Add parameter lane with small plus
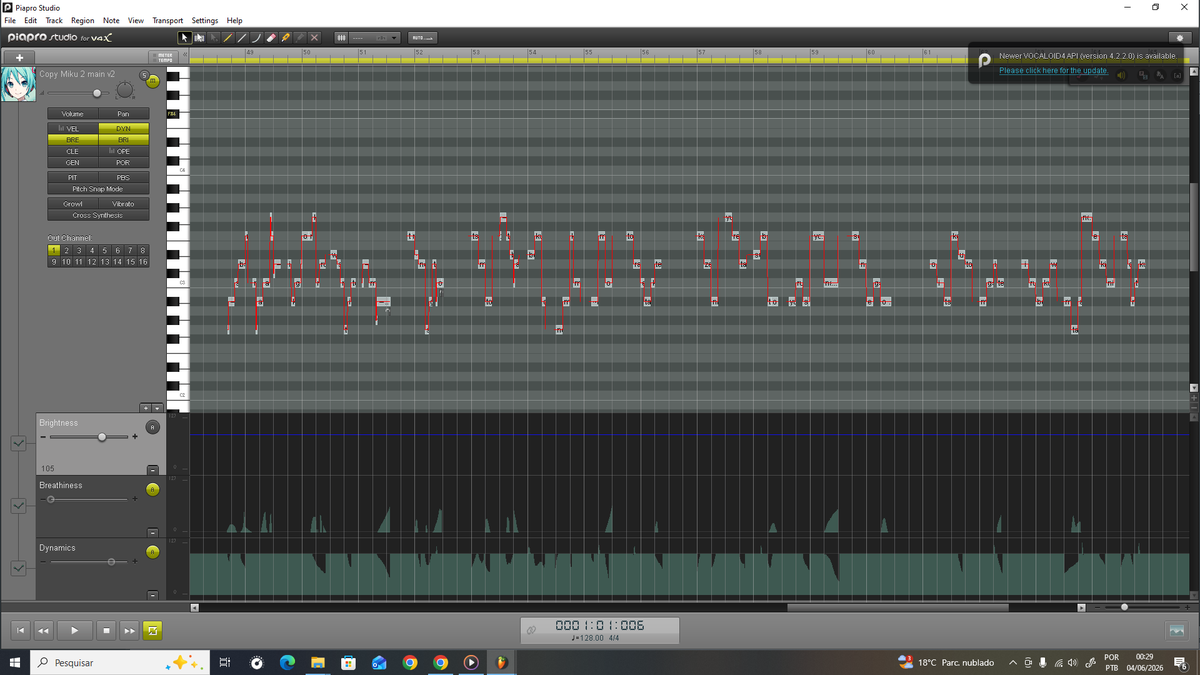This screenshot has width=1200, height=675. 145,407
